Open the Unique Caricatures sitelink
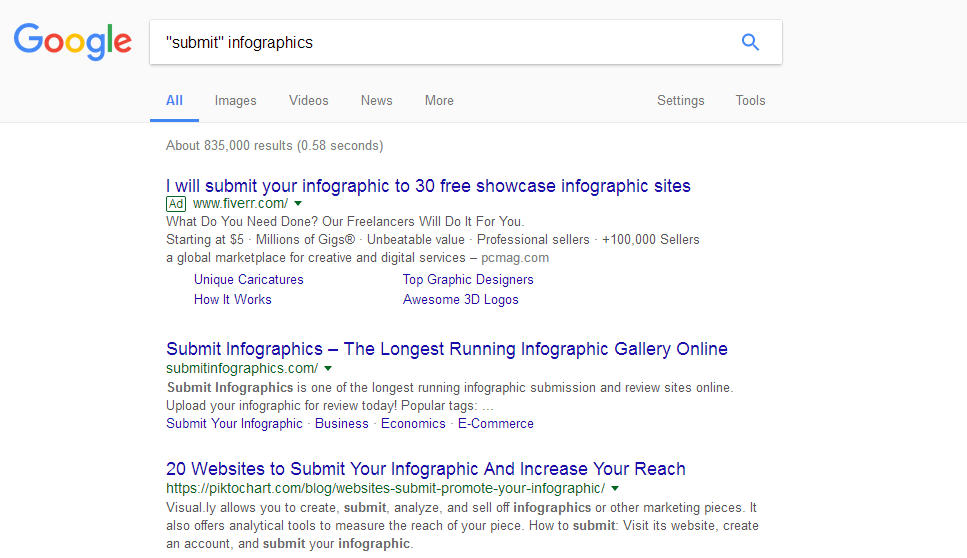 coord(249,279)
